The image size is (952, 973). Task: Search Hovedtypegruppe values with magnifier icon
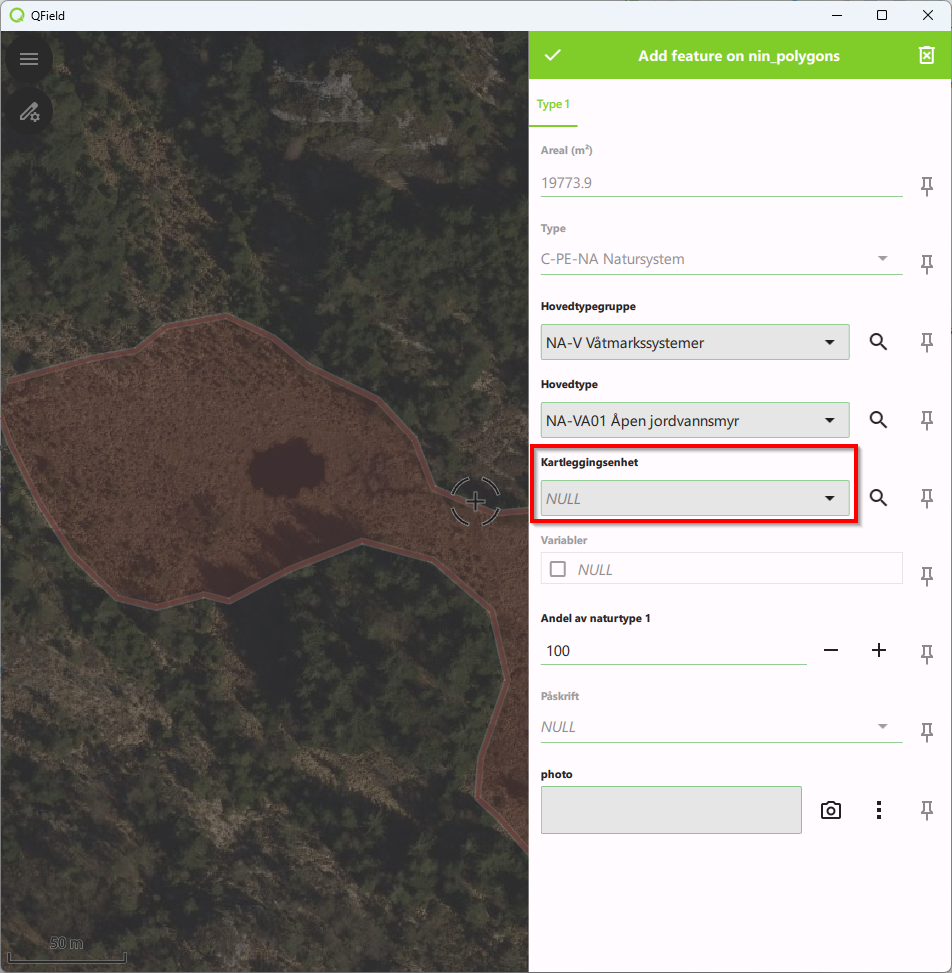click(878, 342)
